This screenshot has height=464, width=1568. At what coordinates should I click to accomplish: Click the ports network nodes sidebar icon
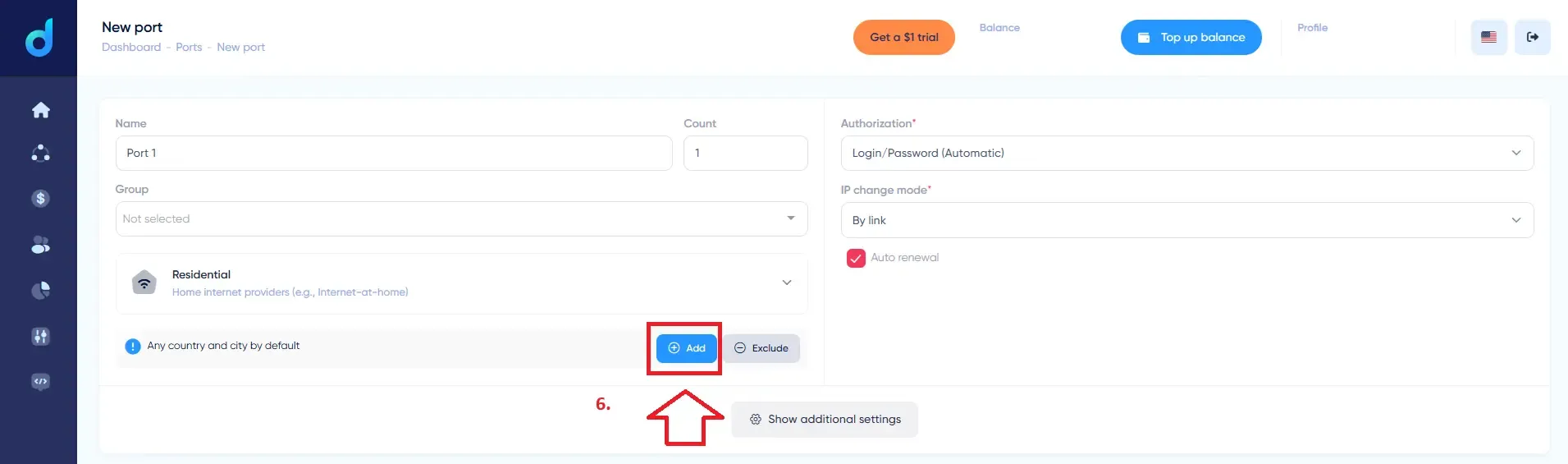tap(40, 154)
